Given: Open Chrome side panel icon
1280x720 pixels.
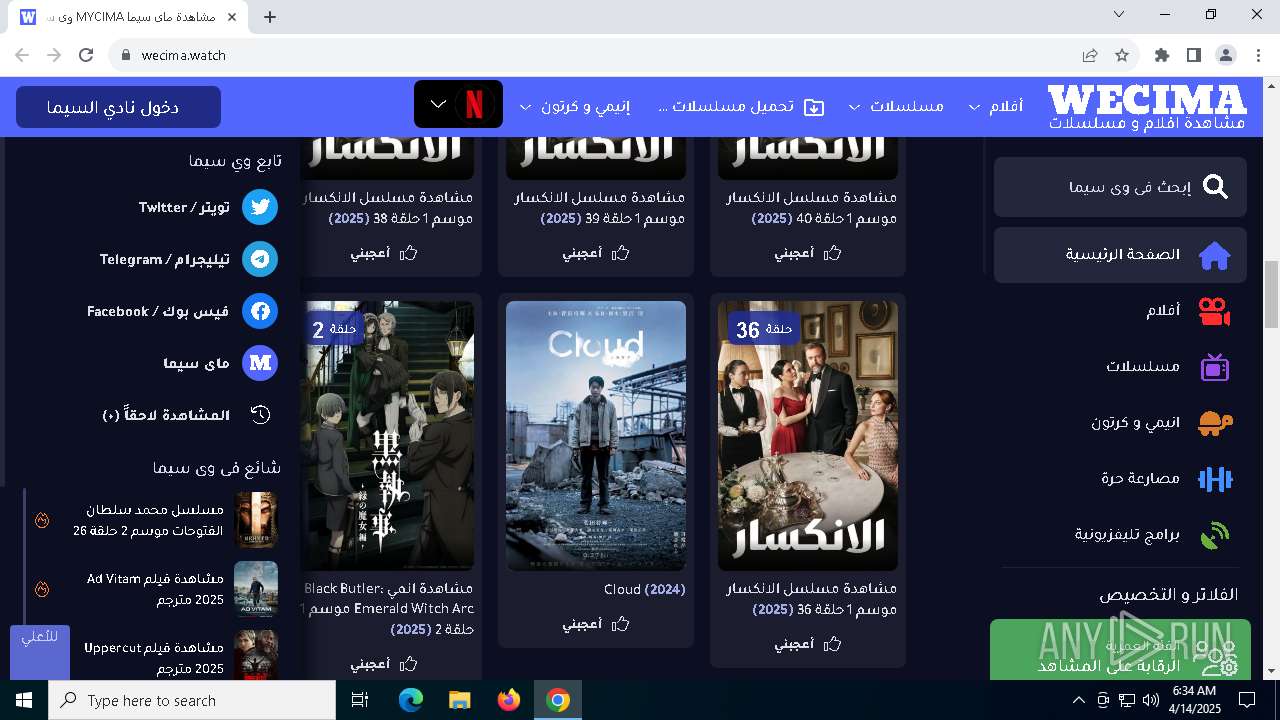Looking at the screenshot, I should [1194, 55].
